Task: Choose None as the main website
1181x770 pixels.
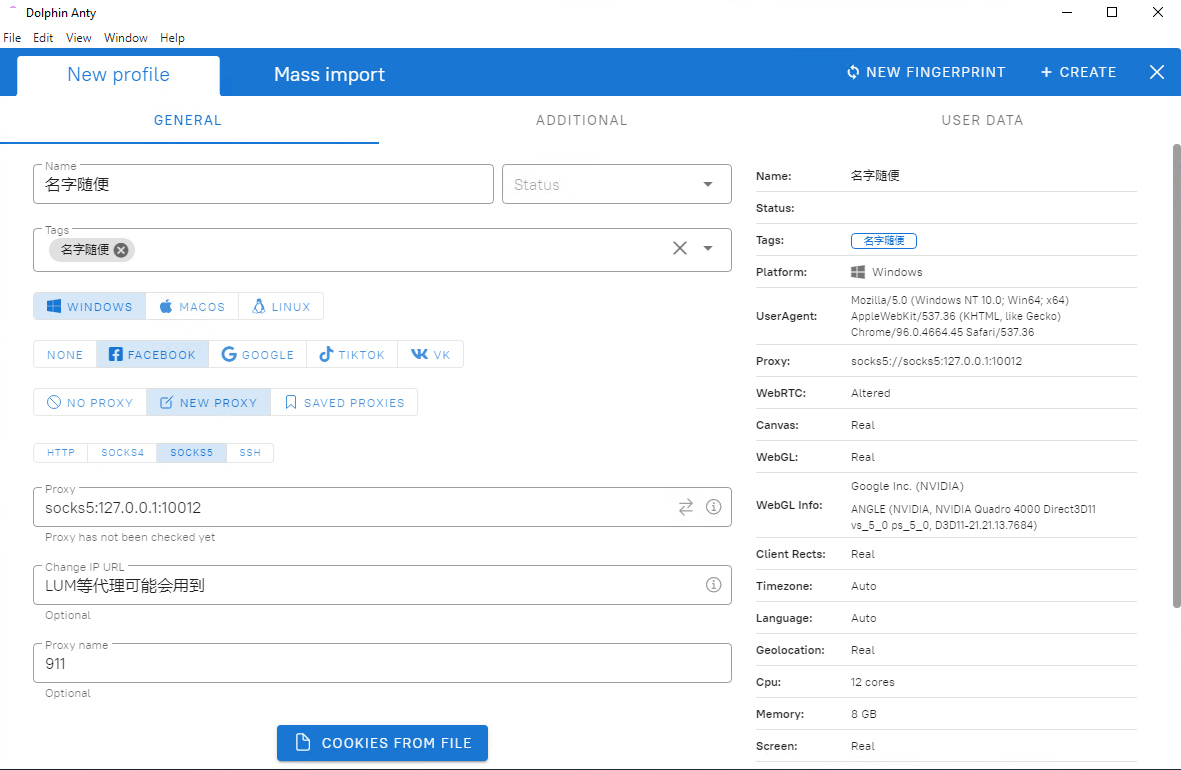Action: 65,355
